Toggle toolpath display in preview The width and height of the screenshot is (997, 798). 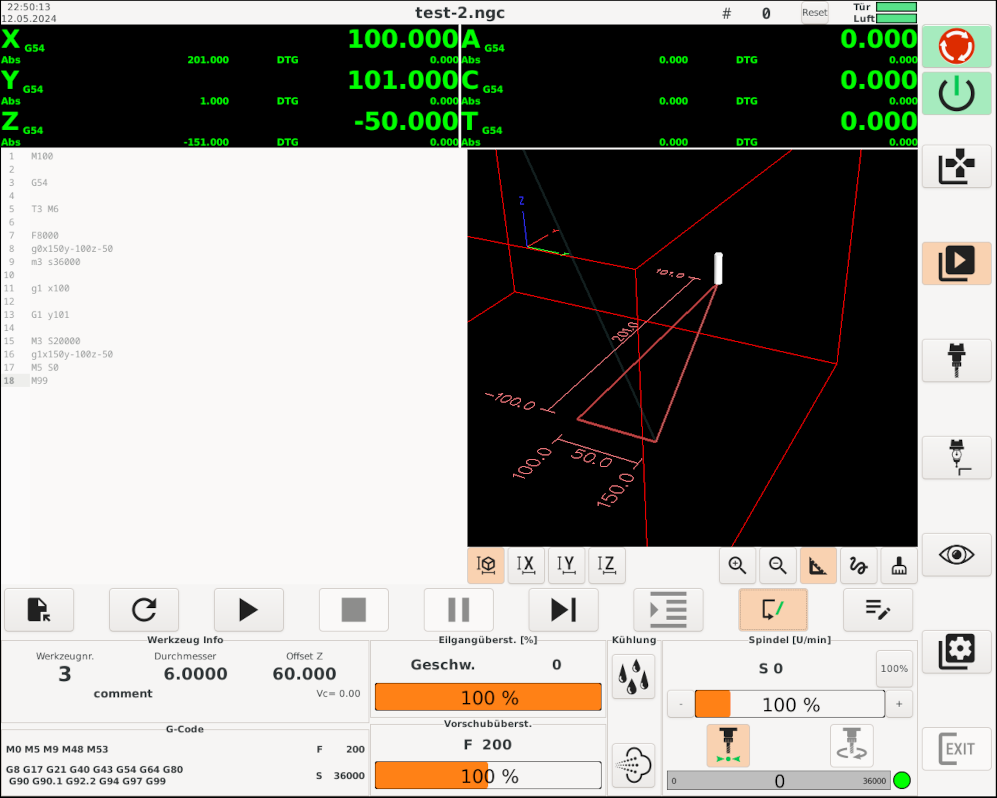(x=858, y=565)
